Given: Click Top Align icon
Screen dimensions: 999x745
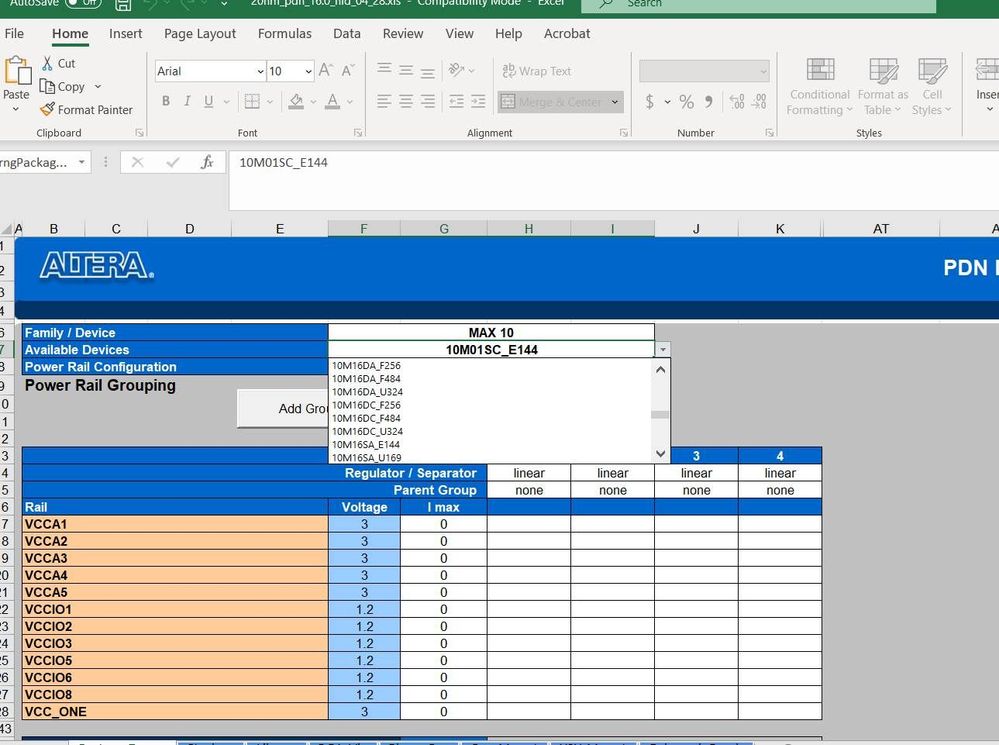Looking at the screenshot, I should pos(384,69).
